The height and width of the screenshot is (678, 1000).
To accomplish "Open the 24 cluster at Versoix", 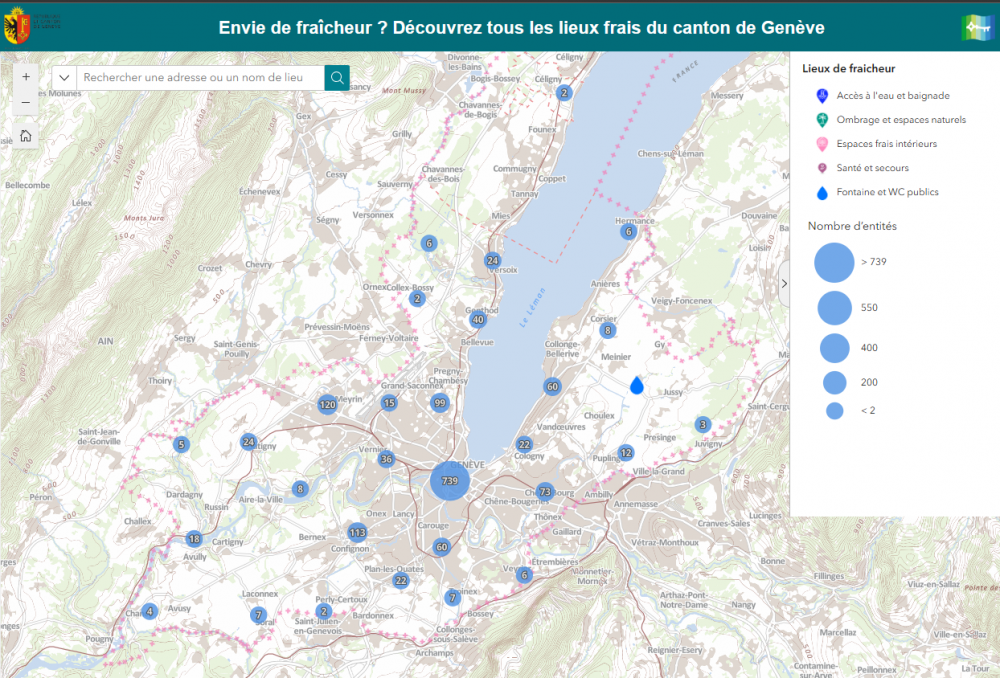I will (492, 260).
